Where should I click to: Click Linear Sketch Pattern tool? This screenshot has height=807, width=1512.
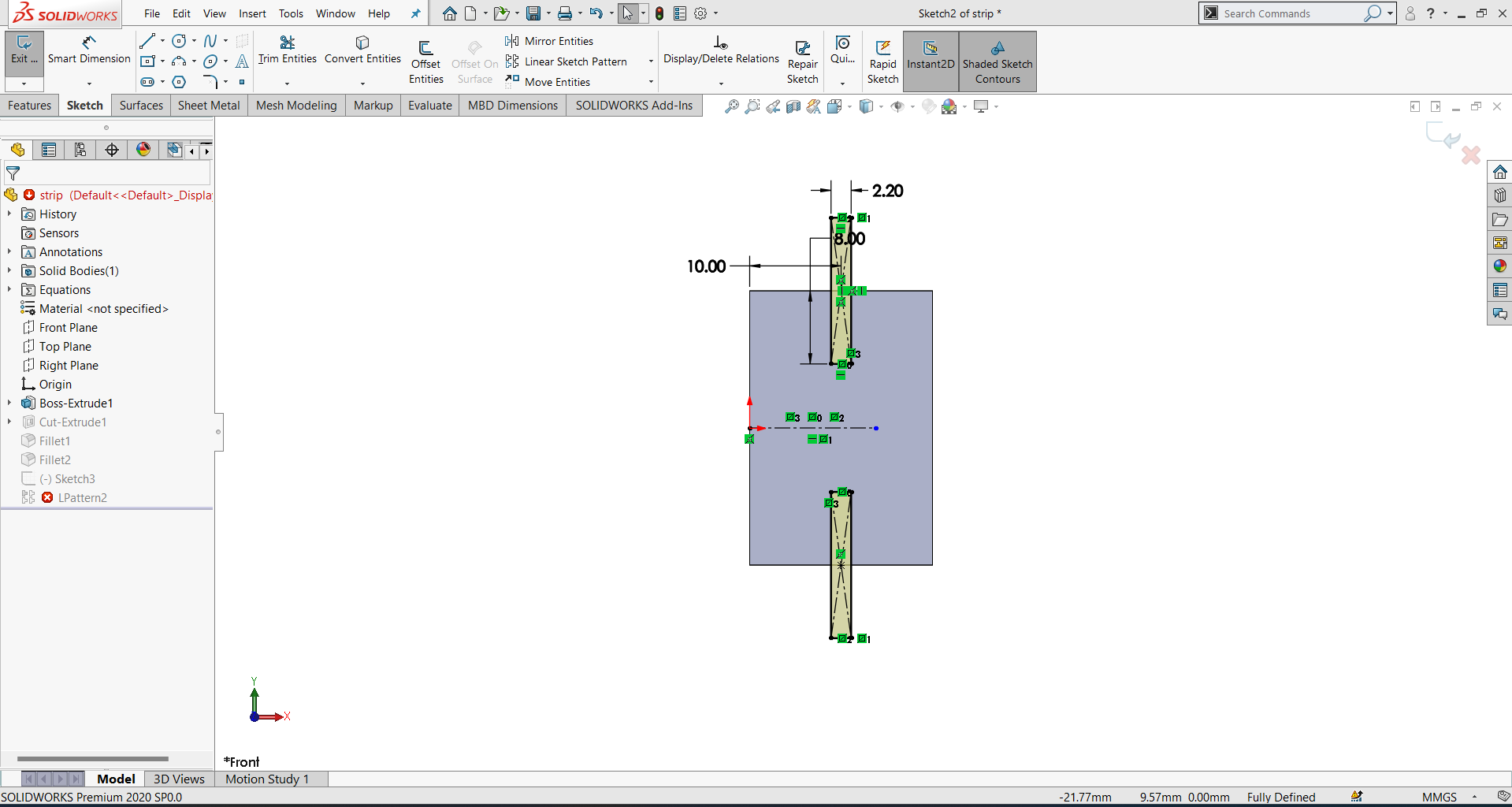[x=567, y=61]
